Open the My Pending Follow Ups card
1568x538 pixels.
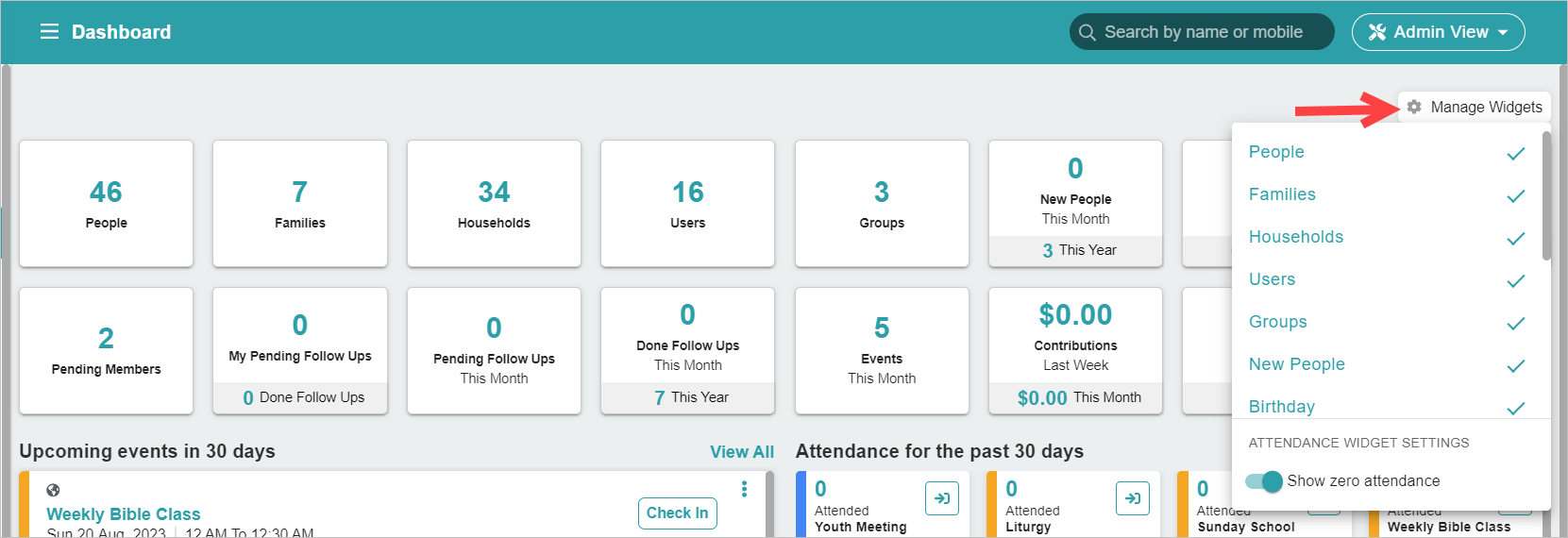pyautogui.click(x=300, y=351)
